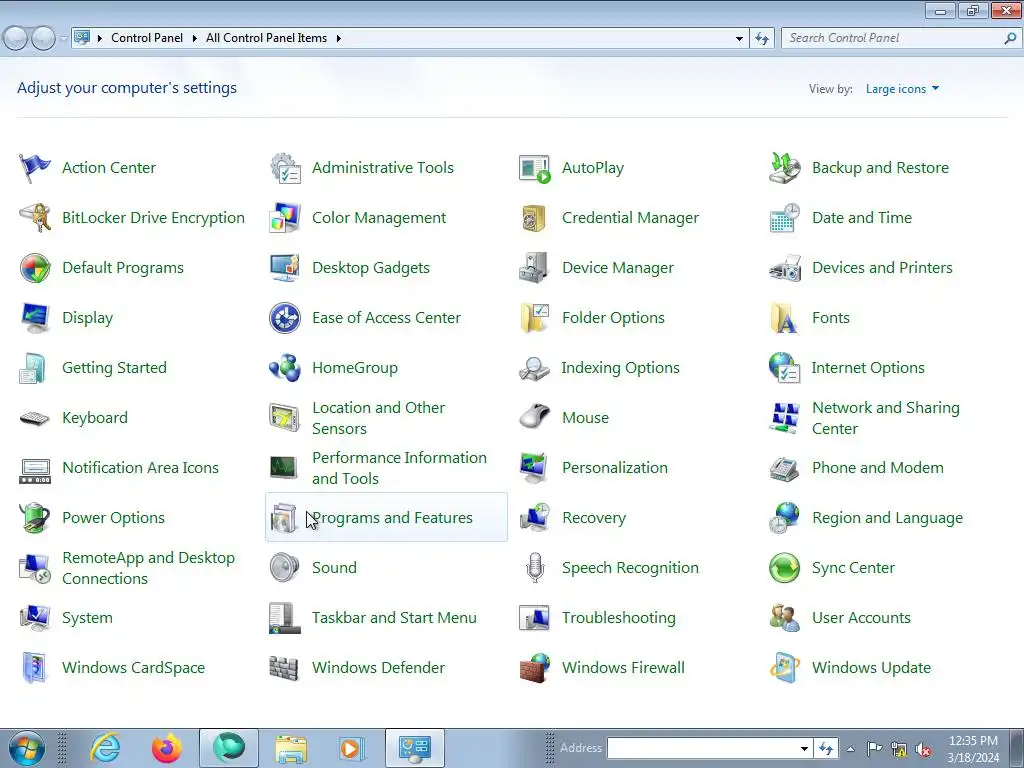
Task: Open the Fonts folder icon
Action: [x=784, y=318]
